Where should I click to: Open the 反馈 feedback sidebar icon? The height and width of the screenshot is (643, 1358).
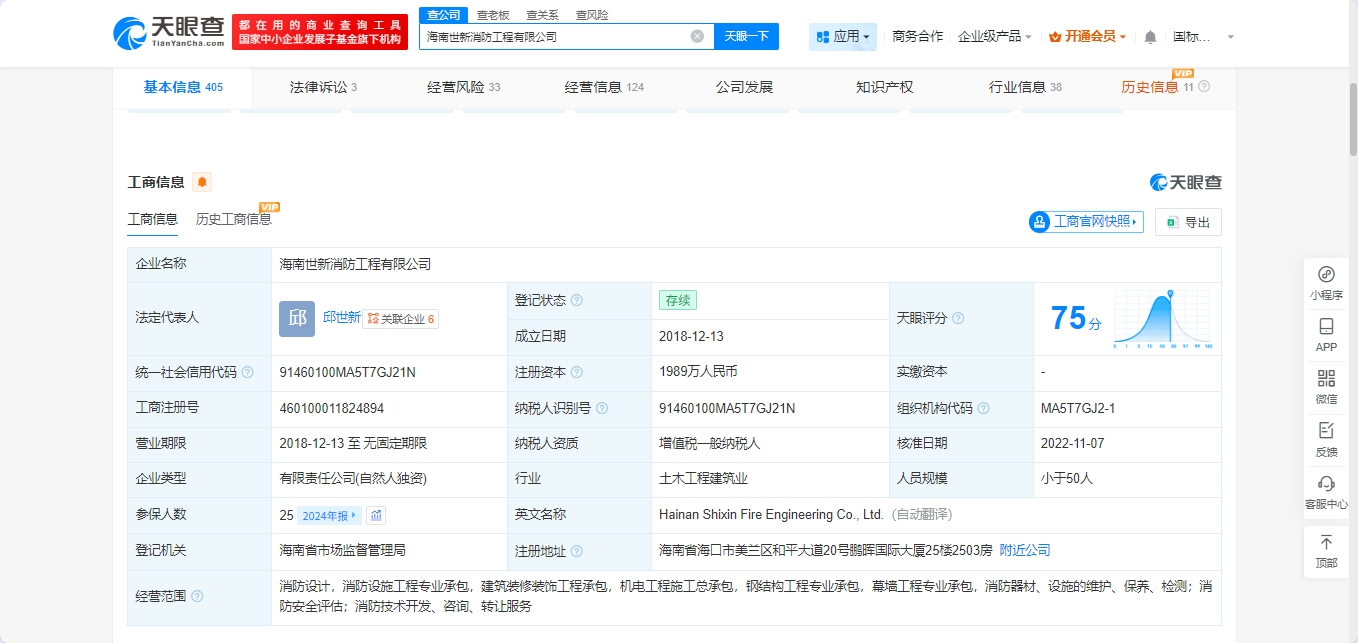pyautogui.click(x=1326, y=438)
